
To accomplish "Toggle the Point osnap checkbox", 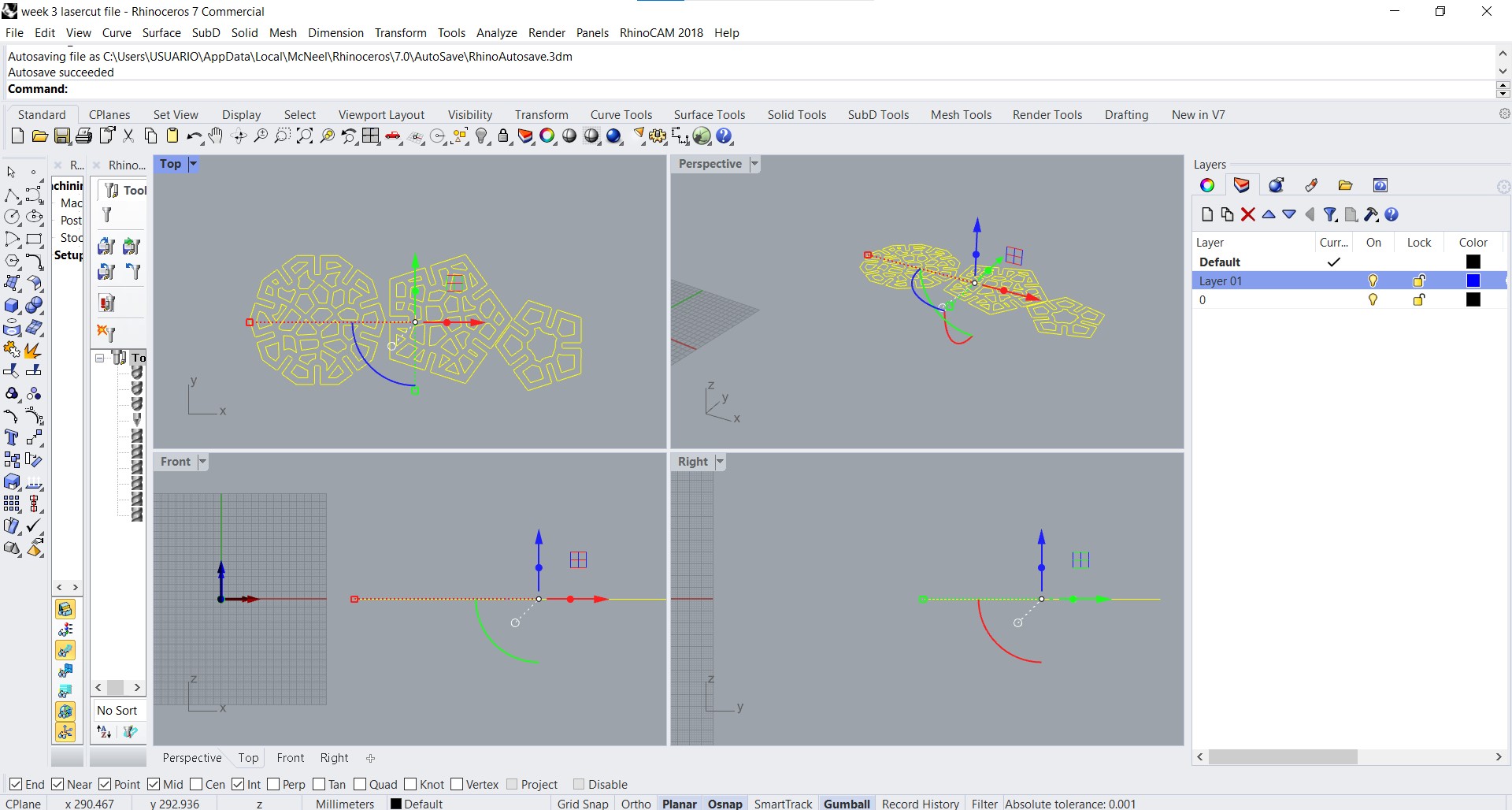I will [105, 784].
